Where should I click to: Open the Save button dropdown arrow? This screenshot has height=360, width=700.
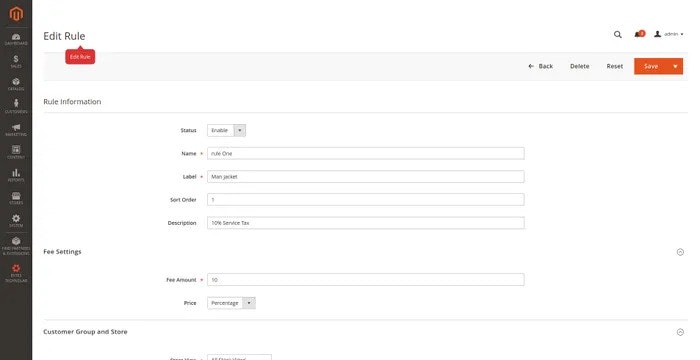click(675, 66)
